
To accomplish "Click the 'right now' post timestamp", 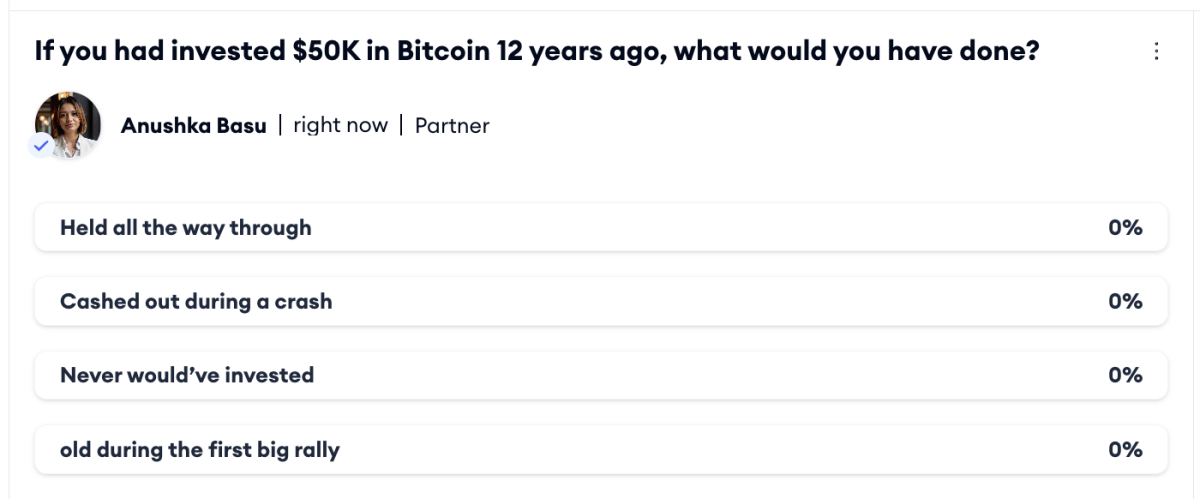I will pos(340,126).
